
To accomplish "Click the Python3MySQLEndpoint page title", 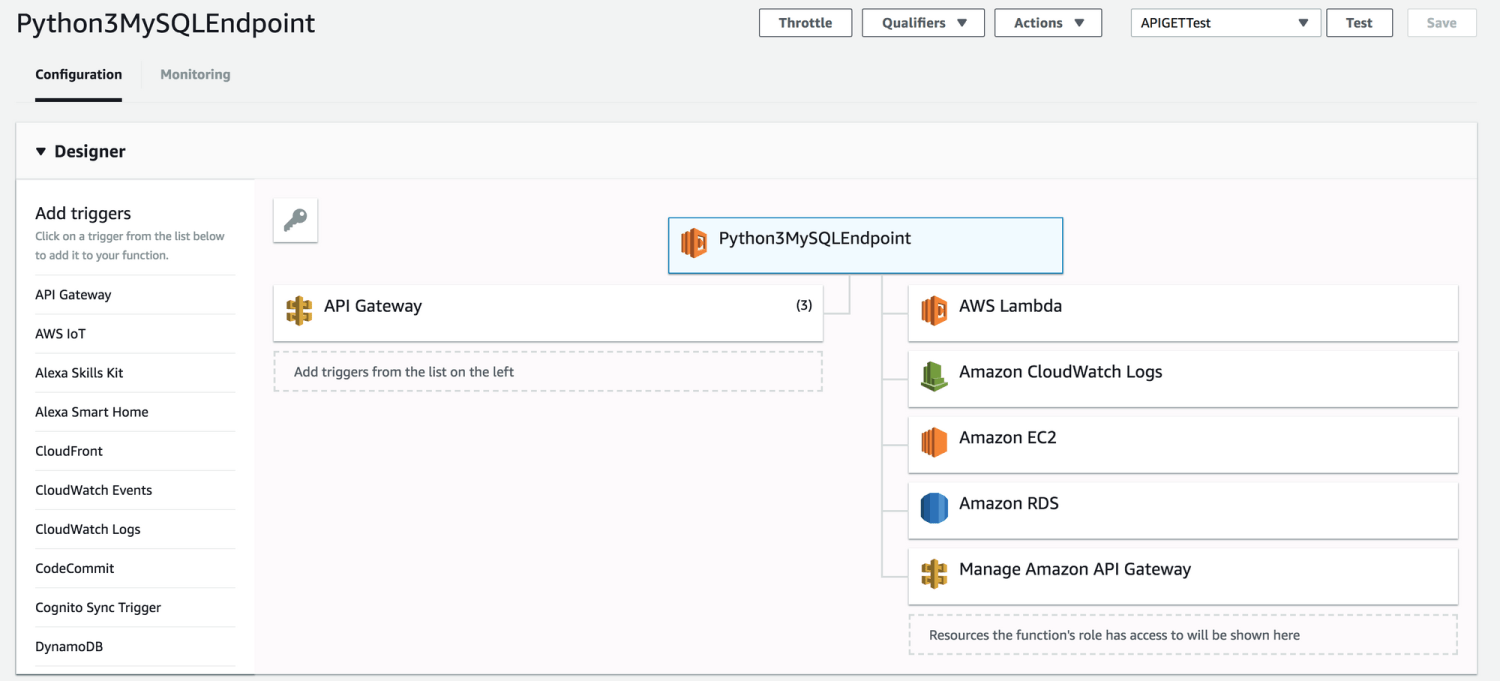I will click(166, 24).
